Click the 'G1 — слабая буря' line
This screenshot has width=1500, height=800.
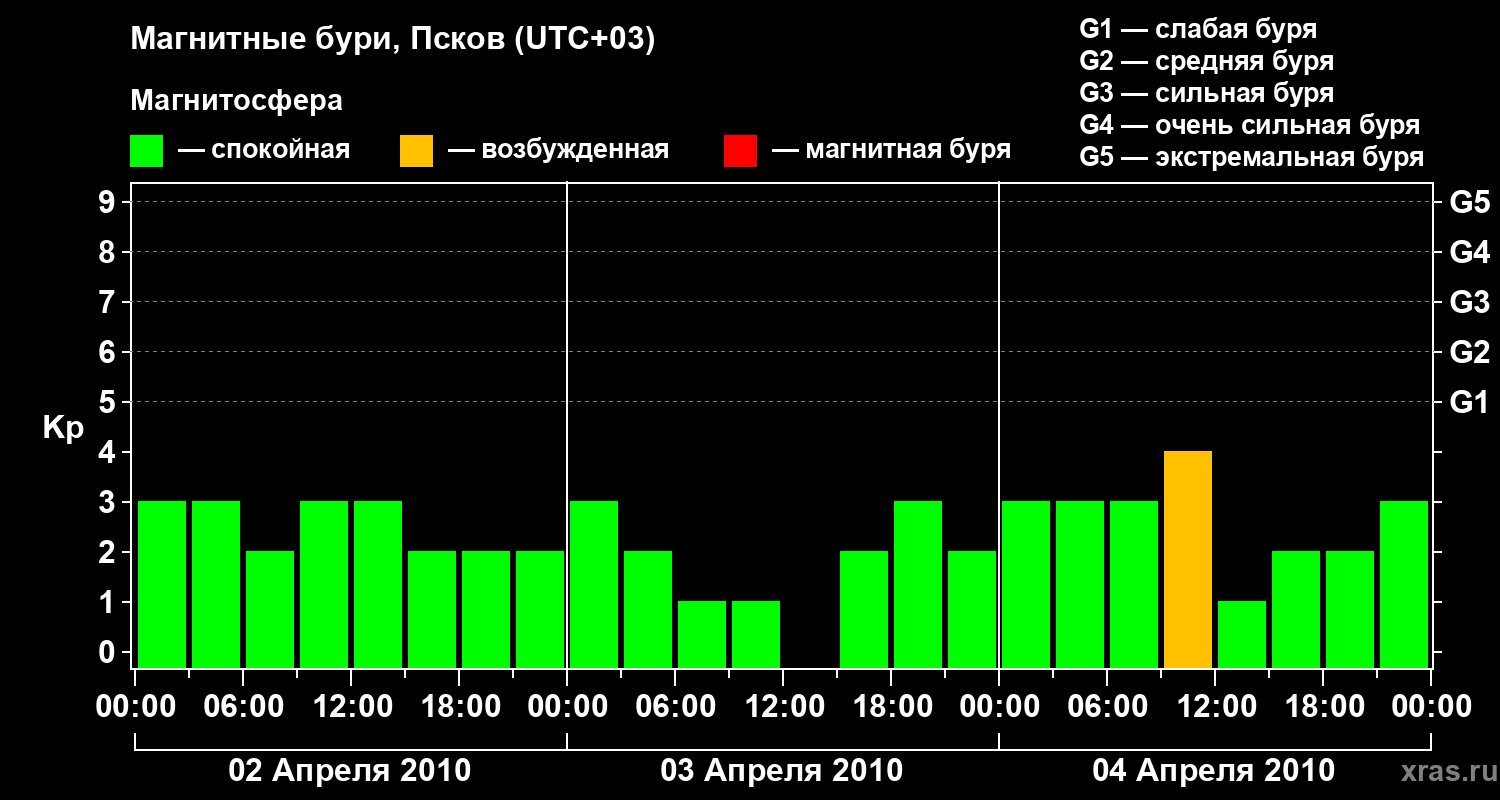pyautogui.click(x=1198, y=28)
